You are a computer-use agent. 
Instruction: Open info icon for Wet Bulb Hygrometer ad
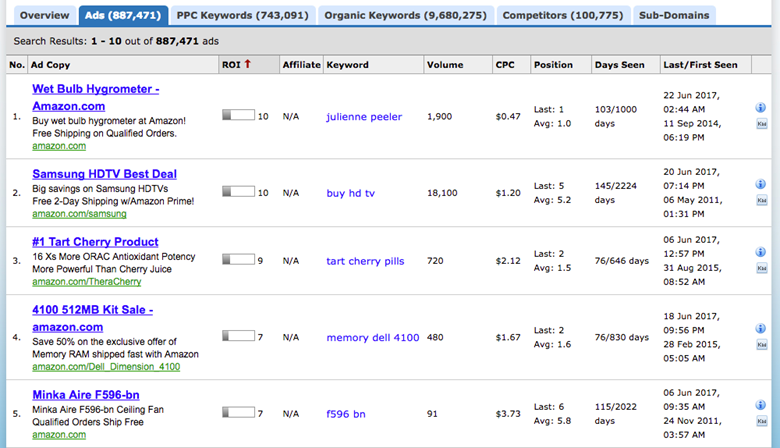coord(761,107)
